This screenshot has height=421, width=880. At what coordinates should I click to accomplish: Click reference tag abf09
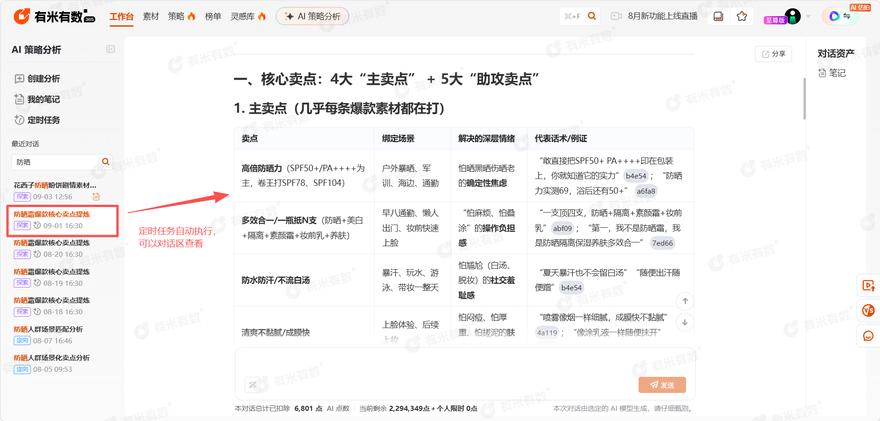tap(562, 228)
